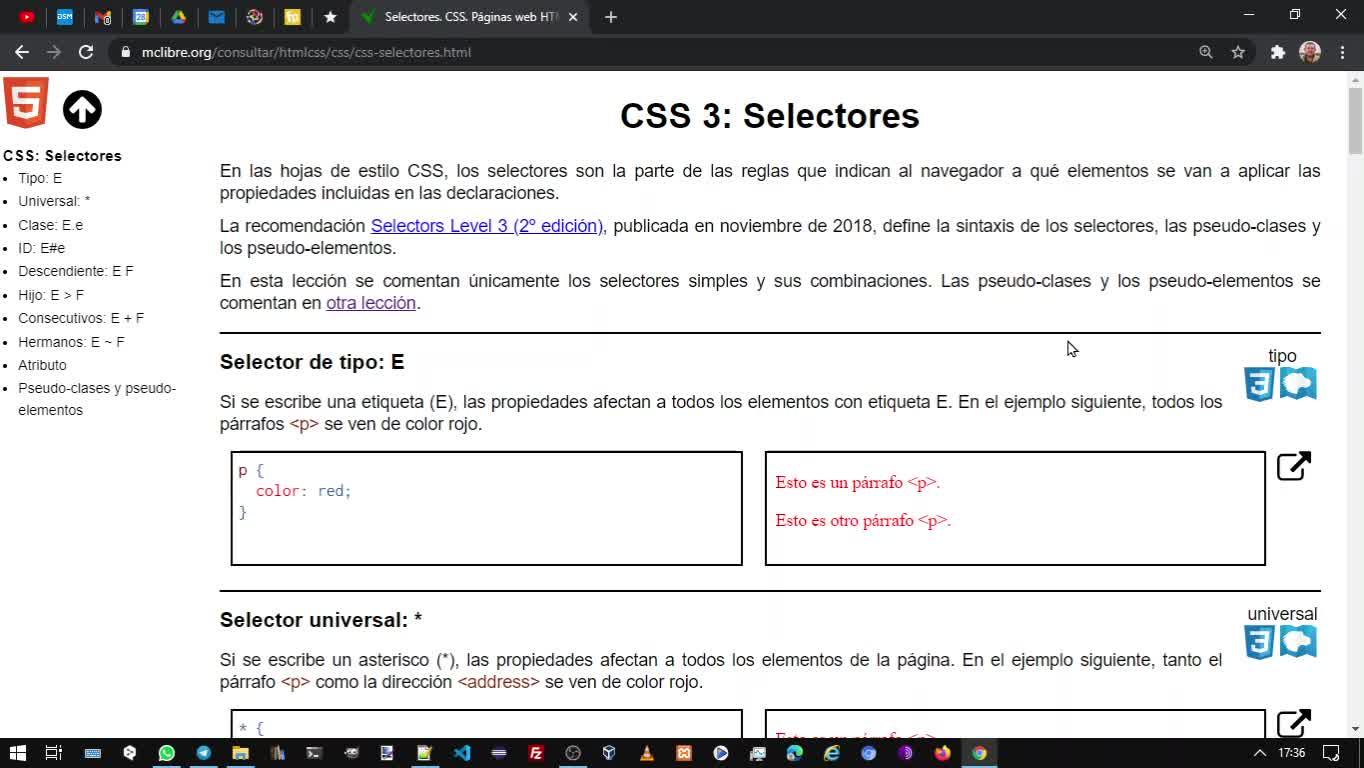Click the 'CSS 3: Selectores' page title

pos(770,115)
